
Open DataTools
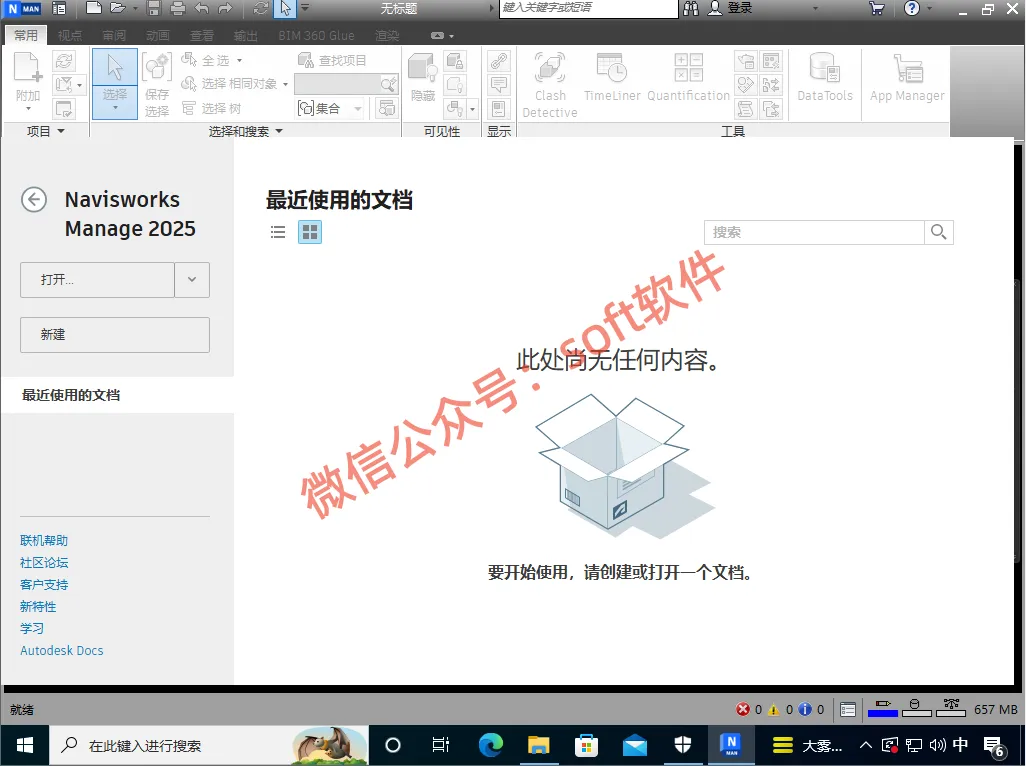[x=825, y=77]
